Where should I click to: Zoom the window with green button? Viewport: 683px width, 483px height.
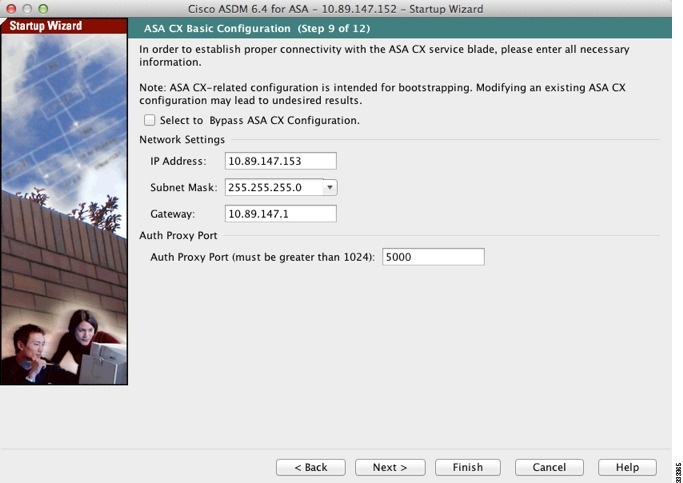point(43,9)
